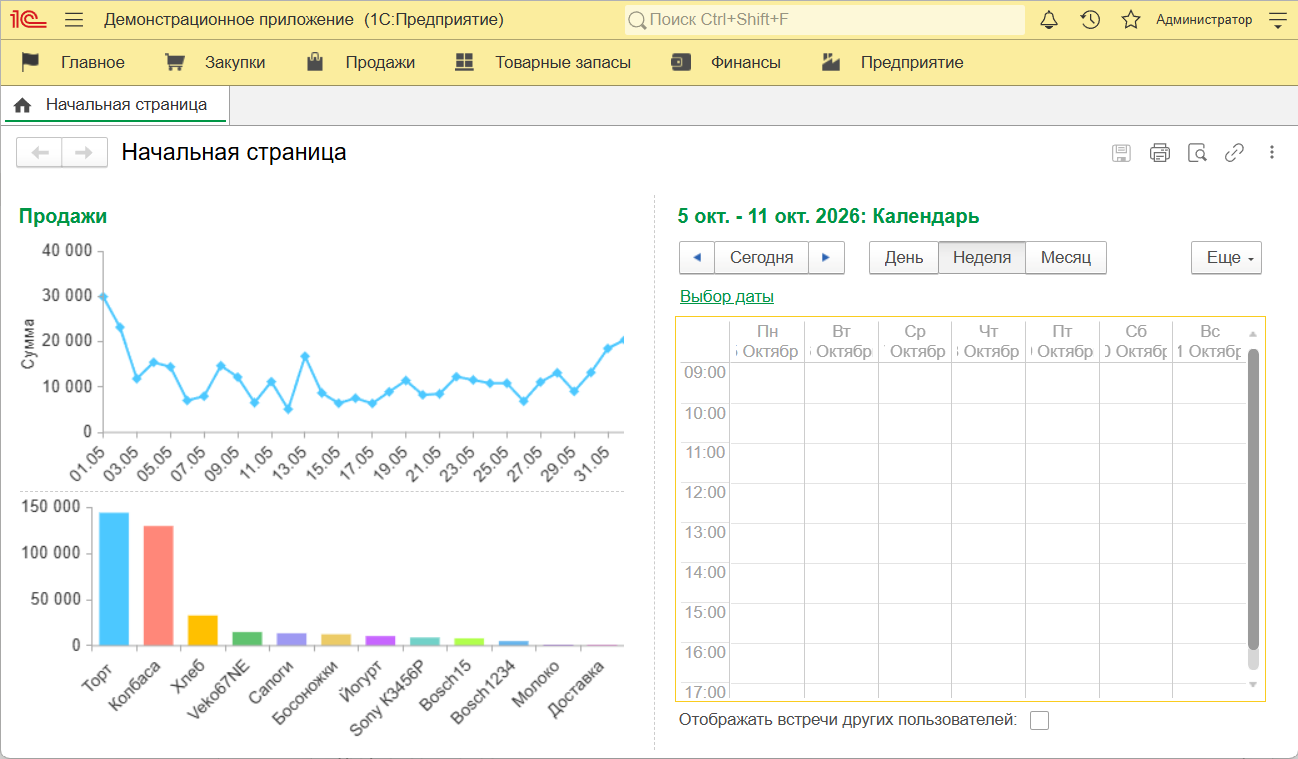Click the Сегодня button
The image size is (1298, 759).
click(762, 258)
